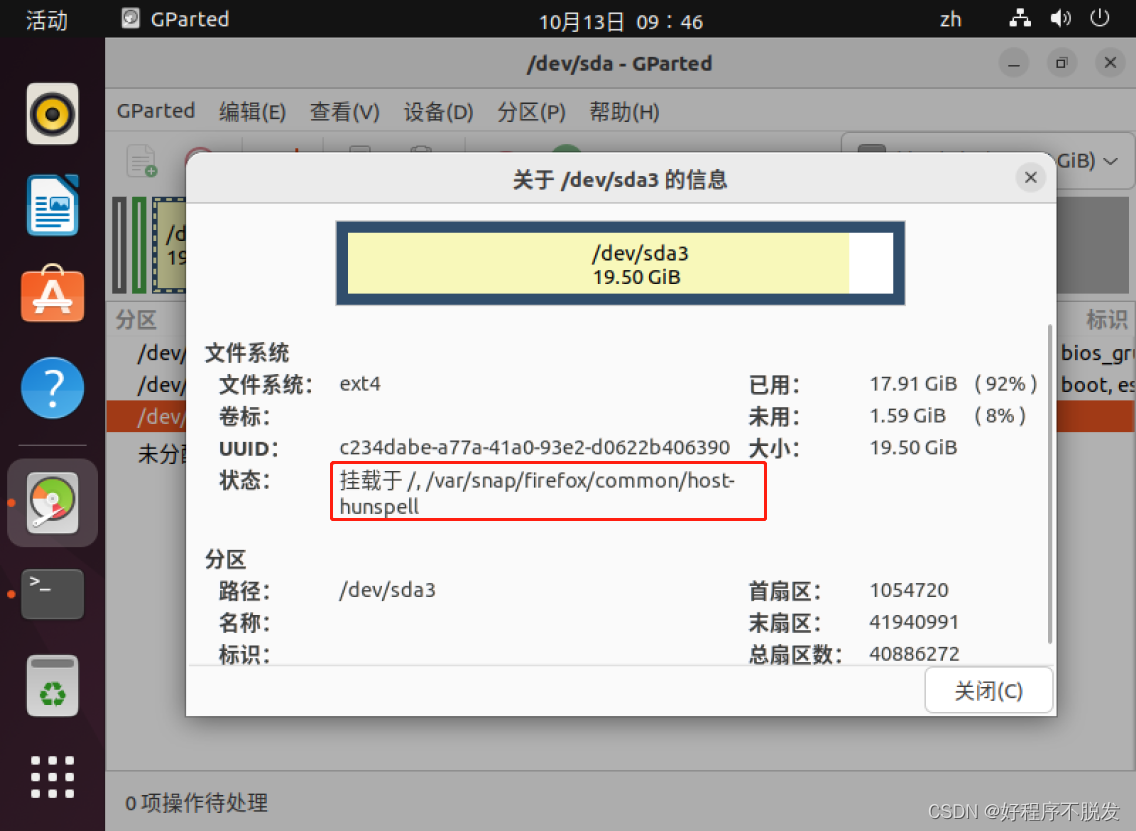Open the 查看(V) menu
Image resolution: width=1136 pixels, height=831 pixels.
(344, 112)
